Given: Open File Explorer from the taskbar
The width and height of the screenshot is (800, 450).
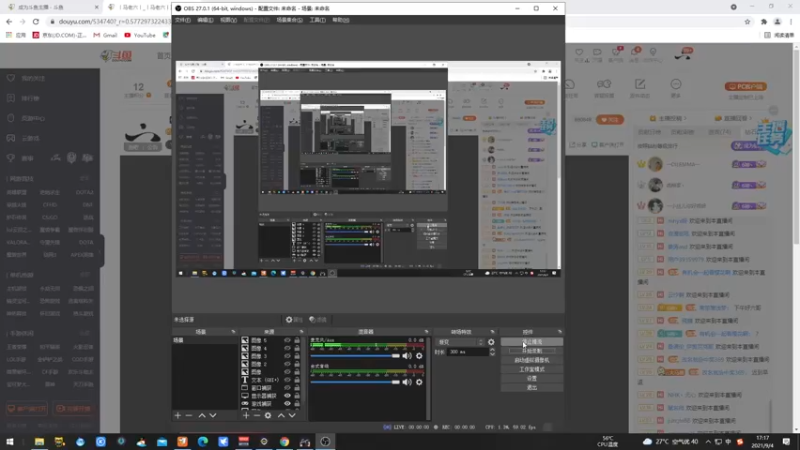Looking at the screenshot, I should (x=39, y=442).
